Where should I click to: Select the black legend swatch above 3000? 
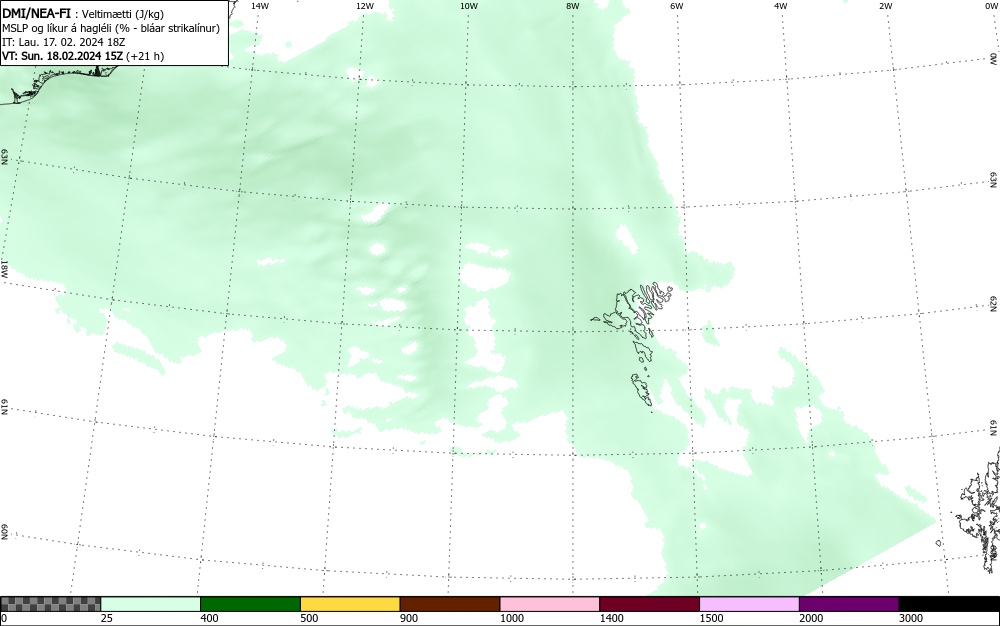click(949, 604)
